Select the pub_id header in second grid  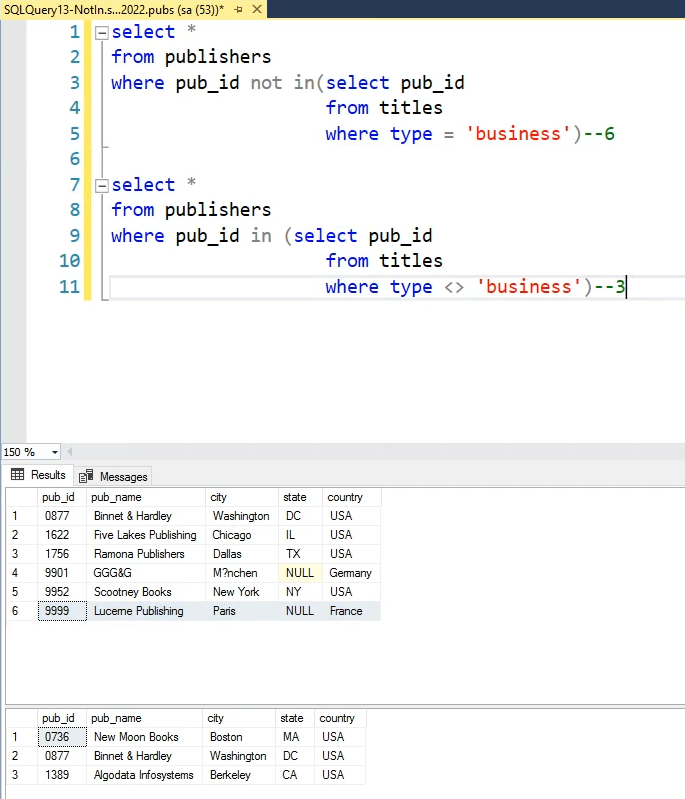click(62, 718)
